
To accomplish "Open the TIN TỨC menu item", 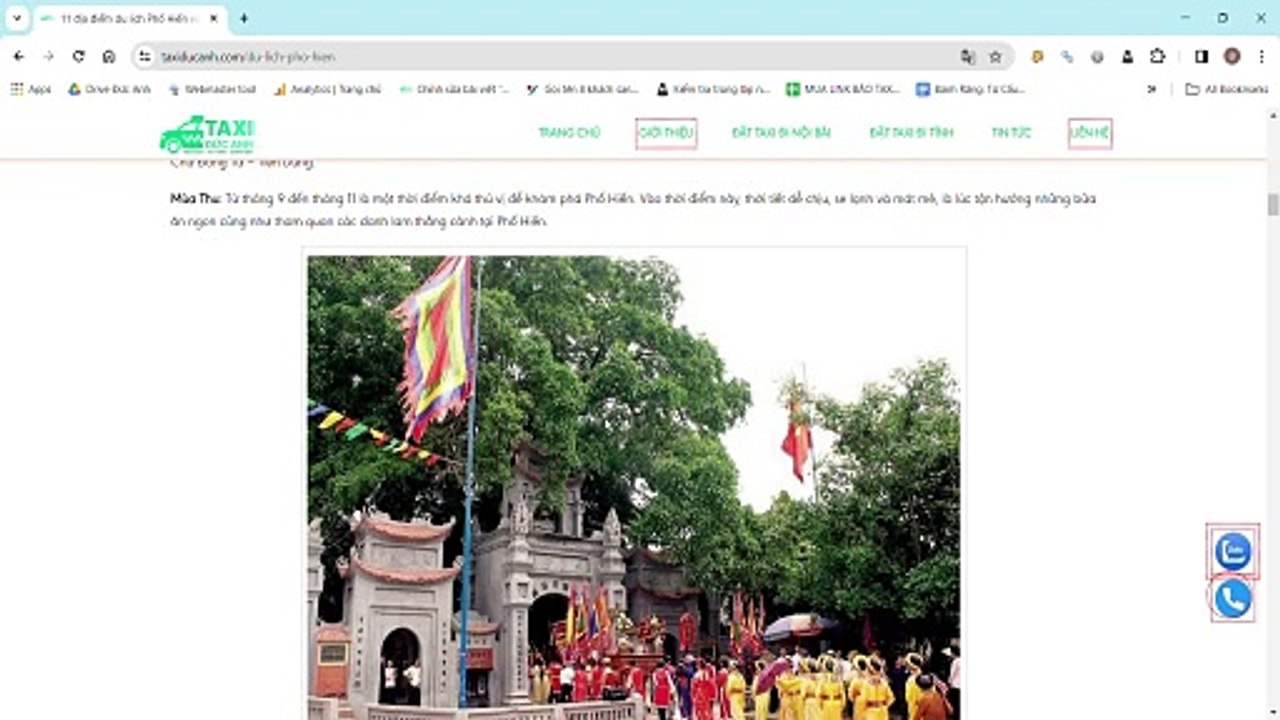I will 1011,133.
